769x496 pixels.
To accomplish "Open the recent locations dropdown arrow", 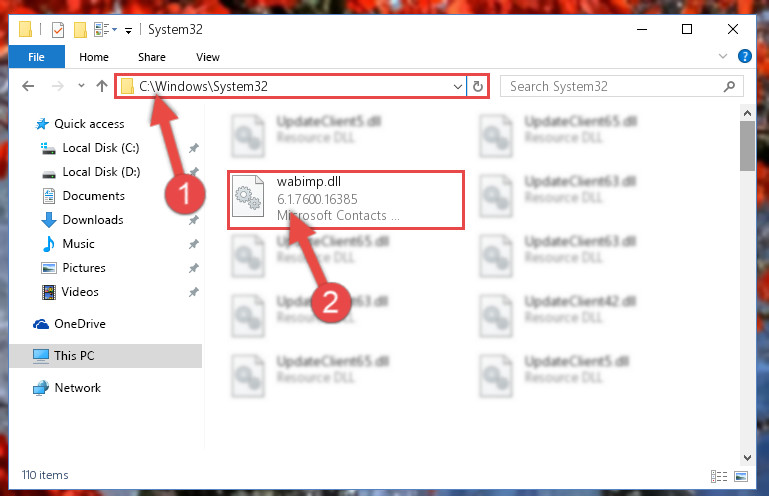I will [81, 86].
